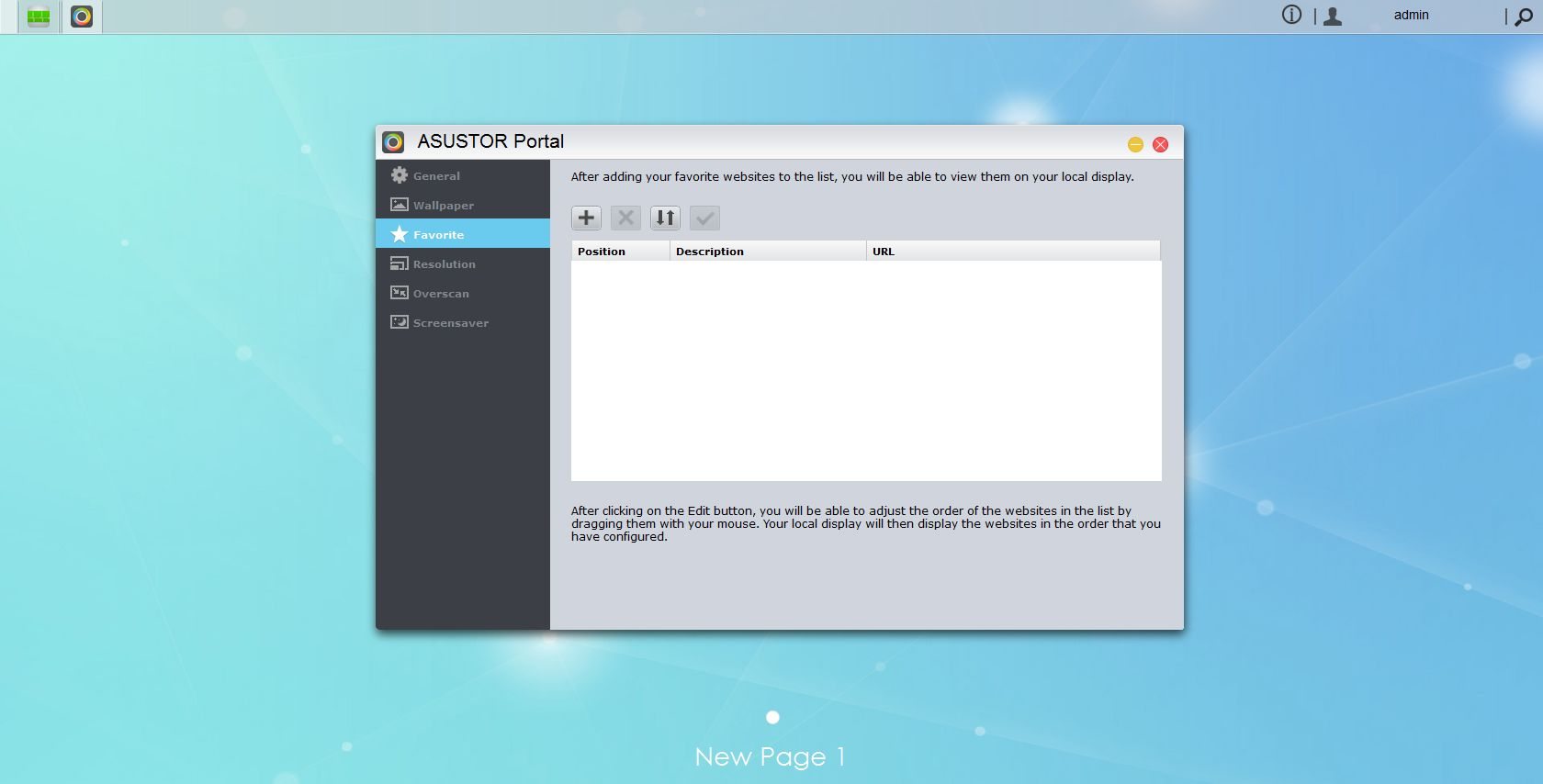Open the Resolution tab
1543x784 pixels.
pyautogui.click(x=463, y=263)
